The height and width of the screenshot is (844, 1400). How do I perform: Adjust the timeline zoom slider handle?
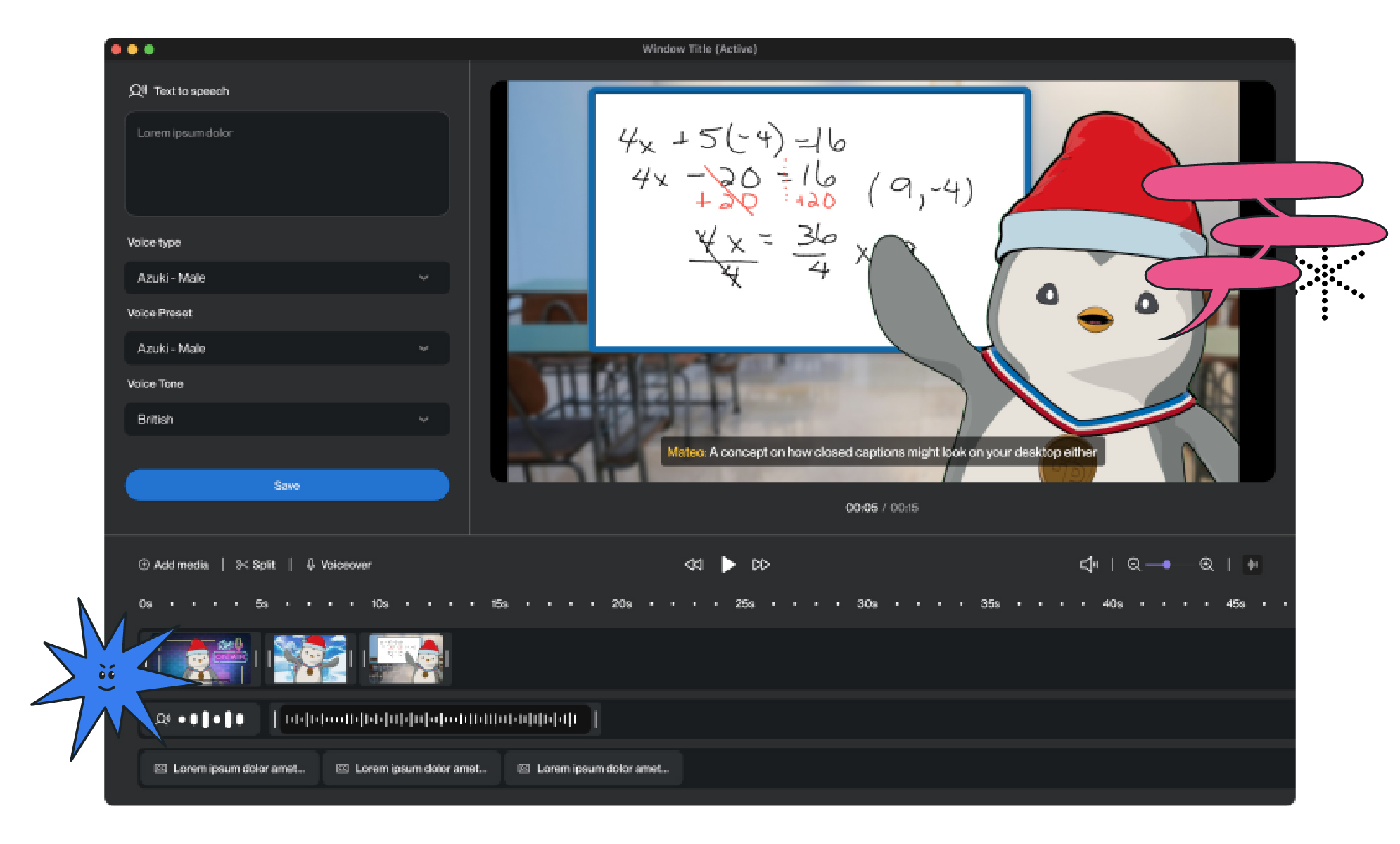[x=1166, y=565]
